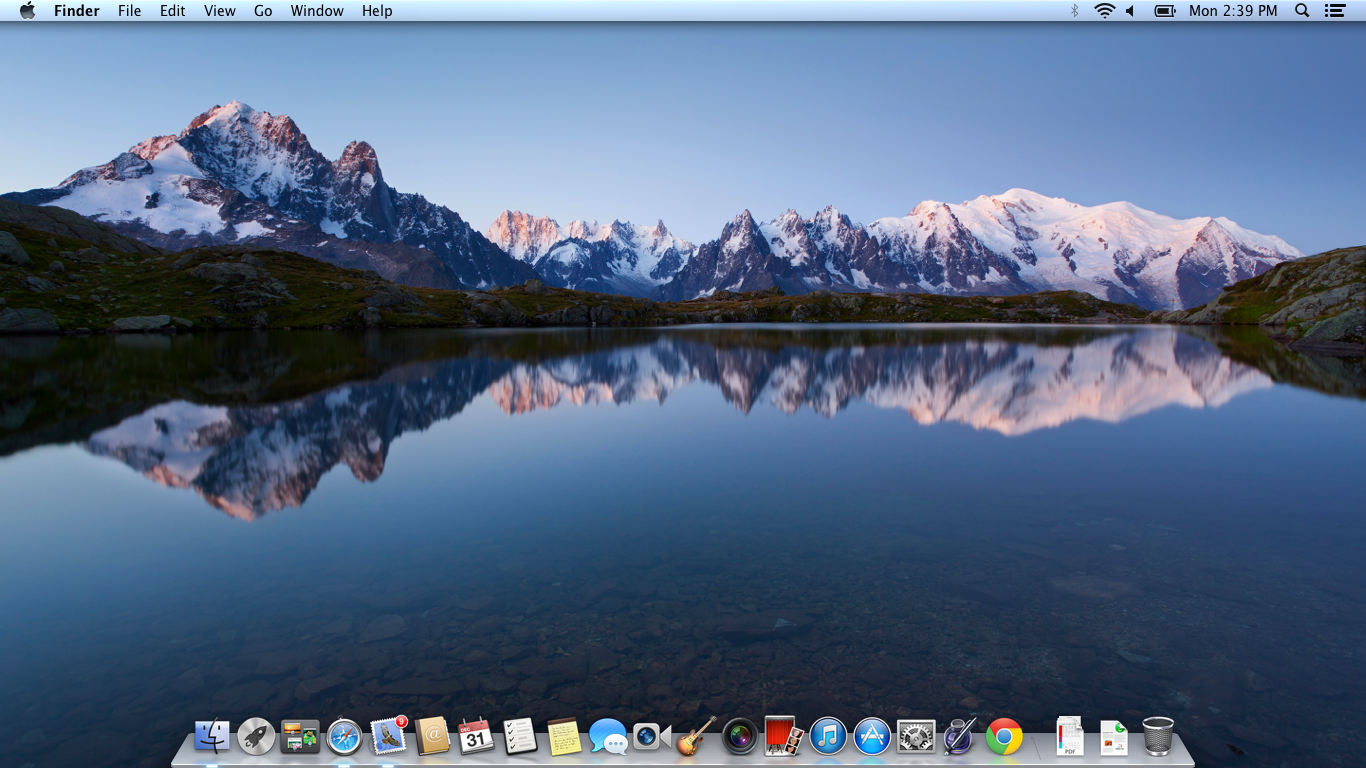Image resolution: width=1366 pixels, height=768 pixels.
Task: Click the clock showing Mon 2:39 PM
Action: [1233, 11]
